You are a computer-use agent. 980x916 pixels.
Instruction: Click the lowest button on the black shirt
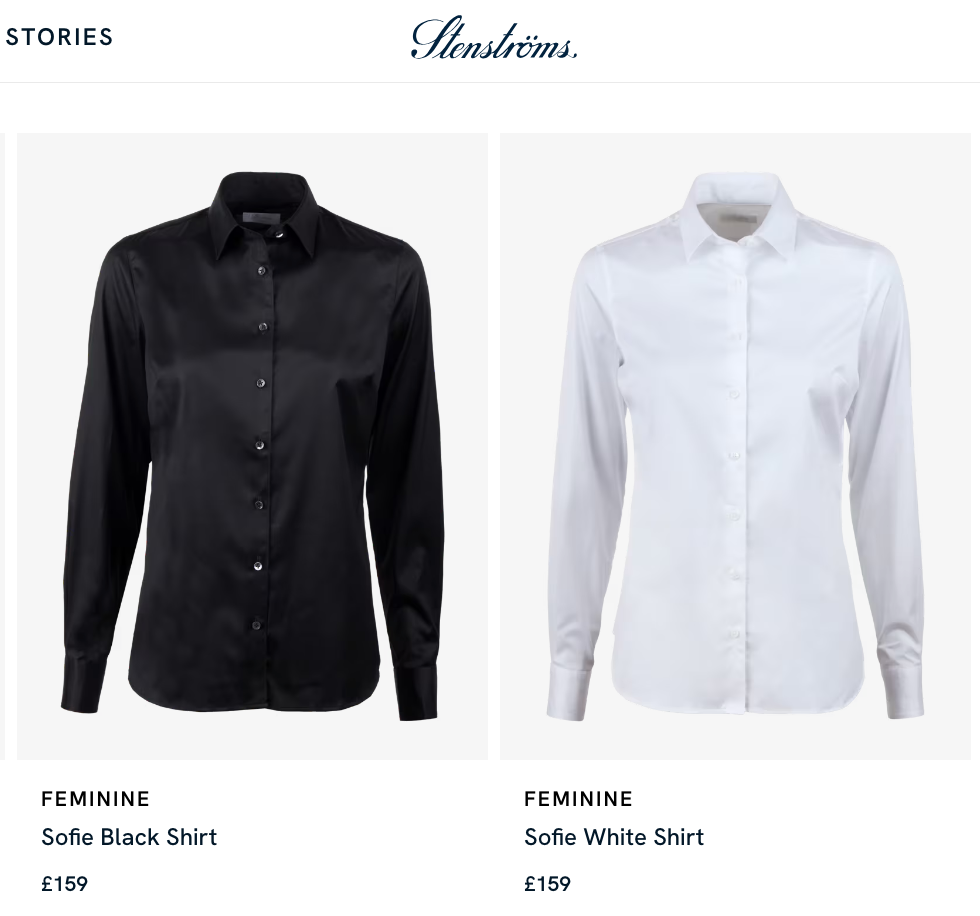(x=257, y=624)
